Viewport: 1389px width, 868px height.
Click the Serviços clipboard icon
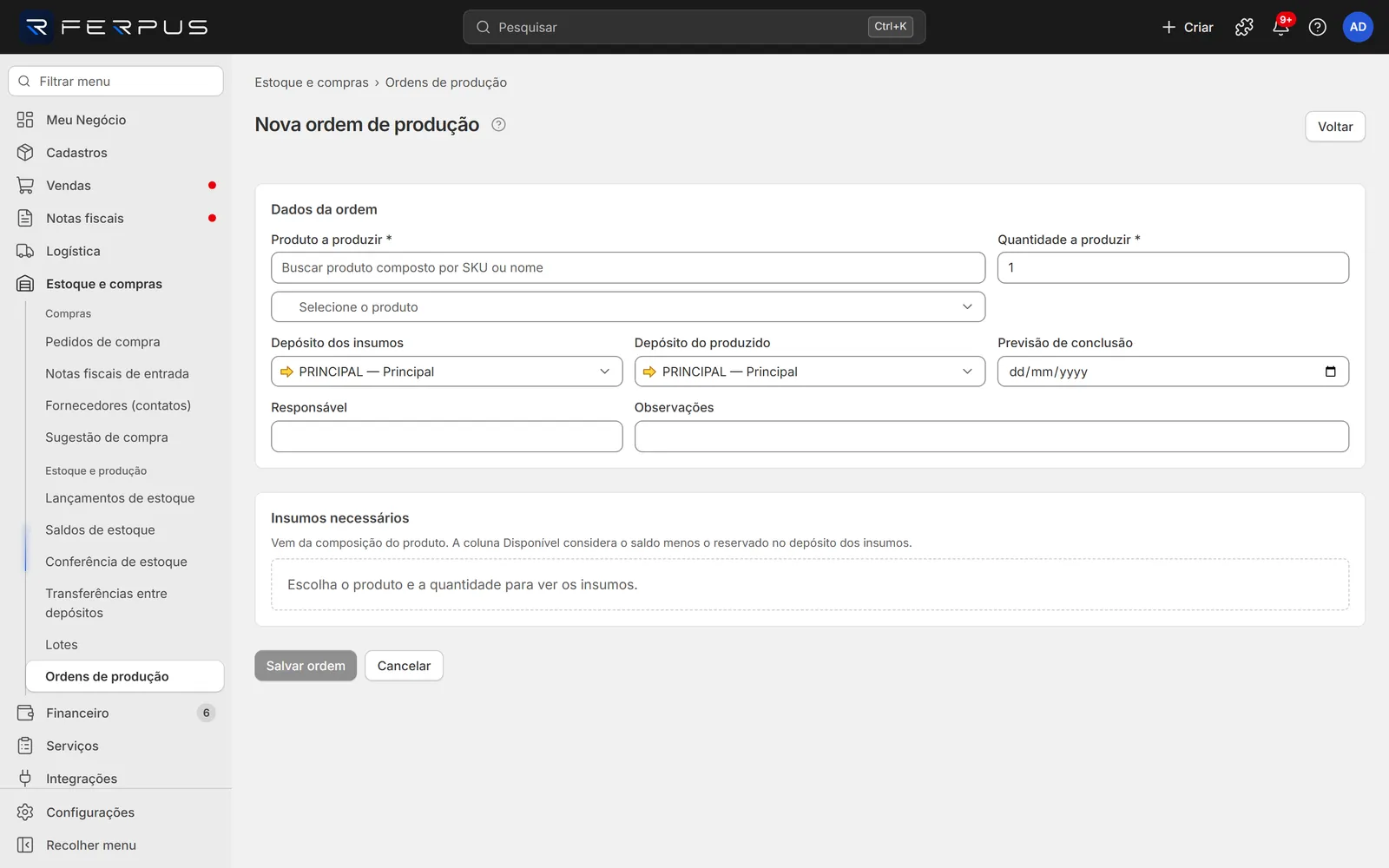pos(25,746)
